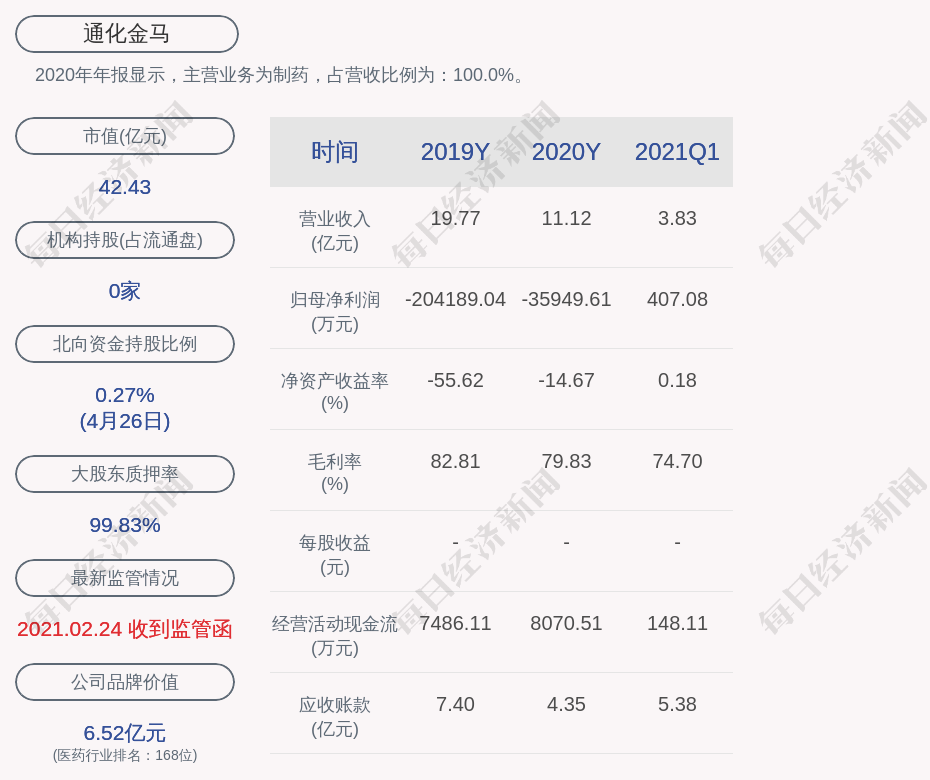Screen dimensions: 930x780
Task: Select the 2019Y column header
Action: [x=455, y=152]
